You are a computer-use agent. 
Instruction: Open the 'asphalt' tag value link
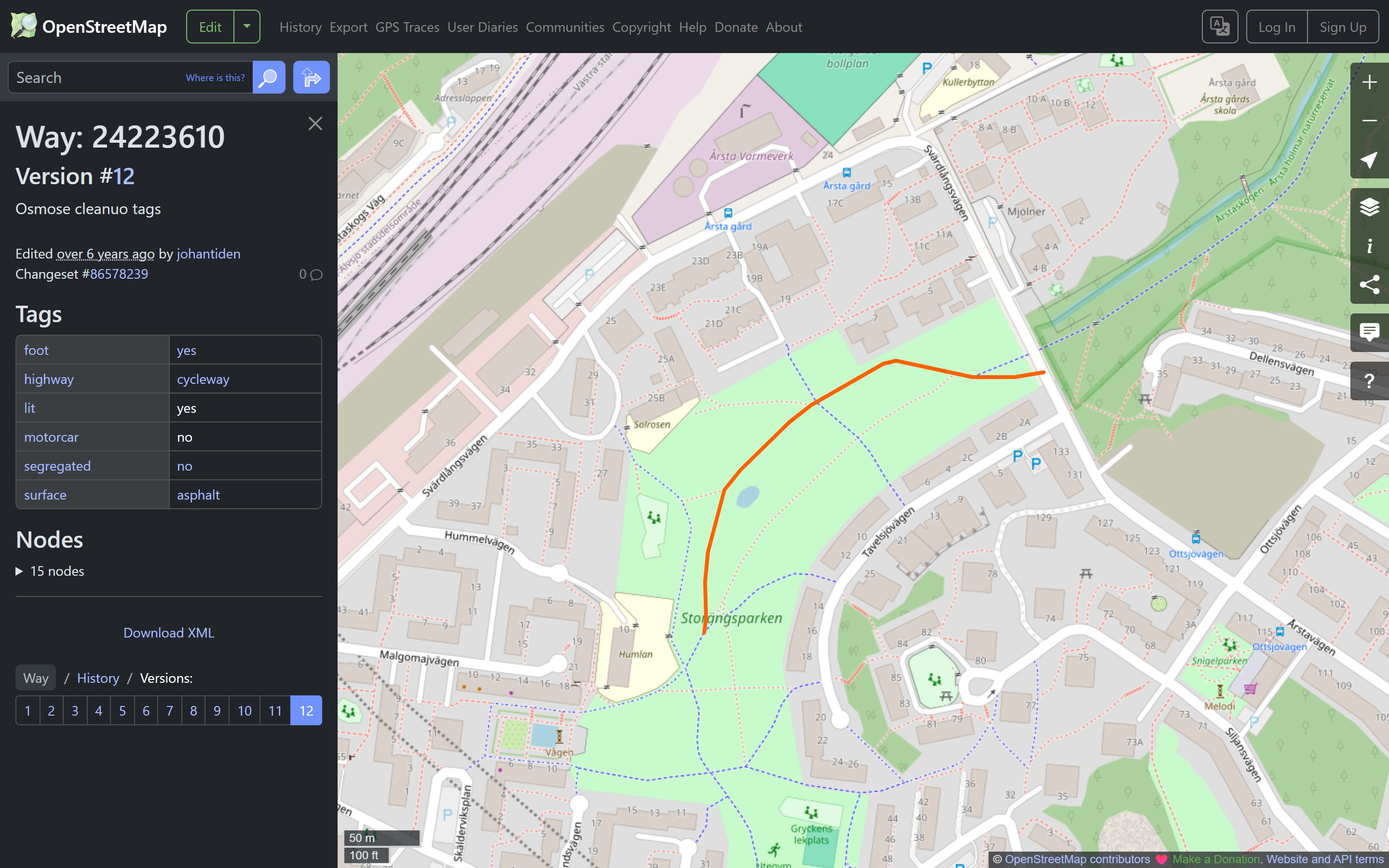click(x=198, y=495)
